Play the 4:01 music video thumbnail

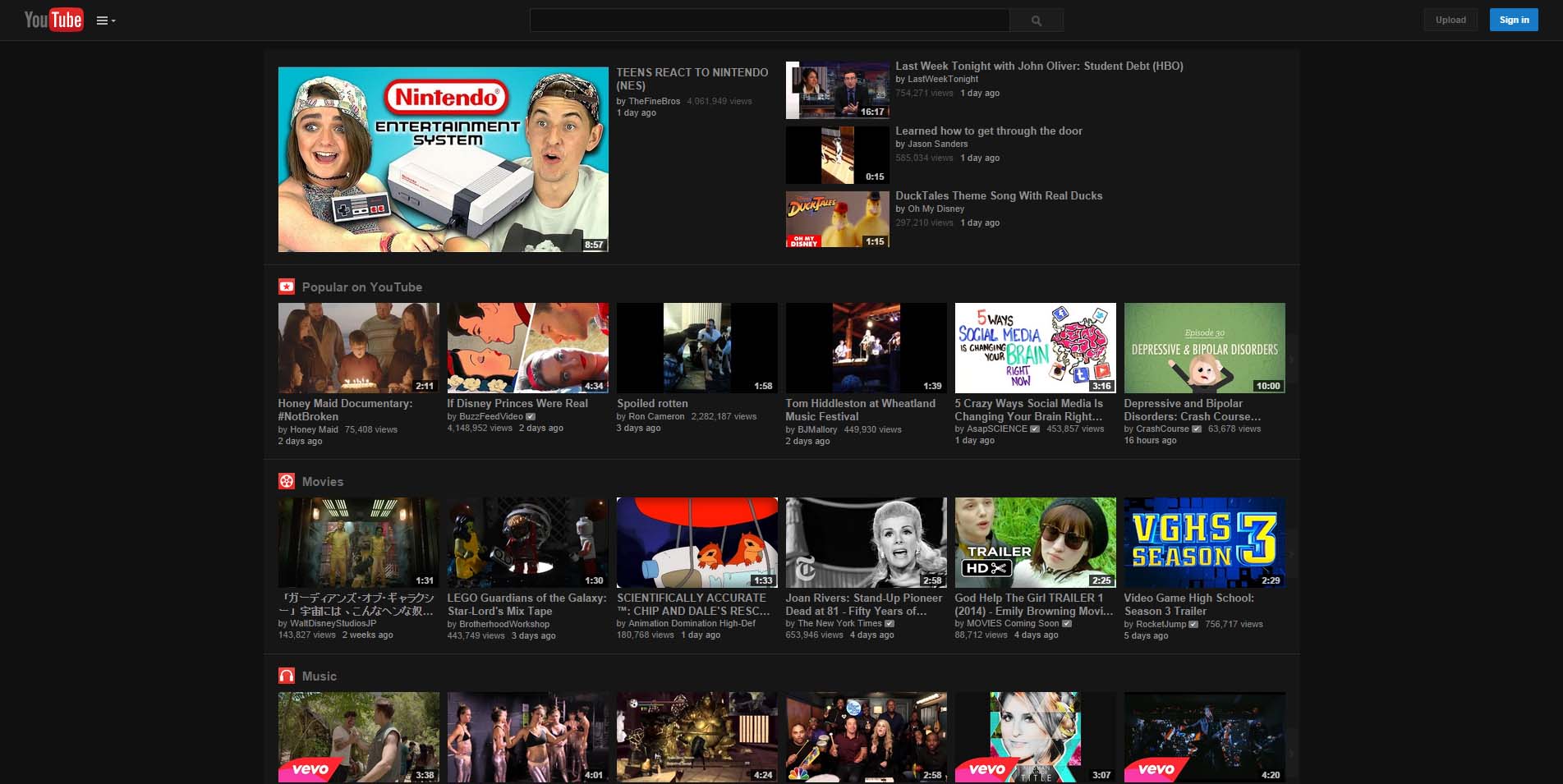pos(528,737)
